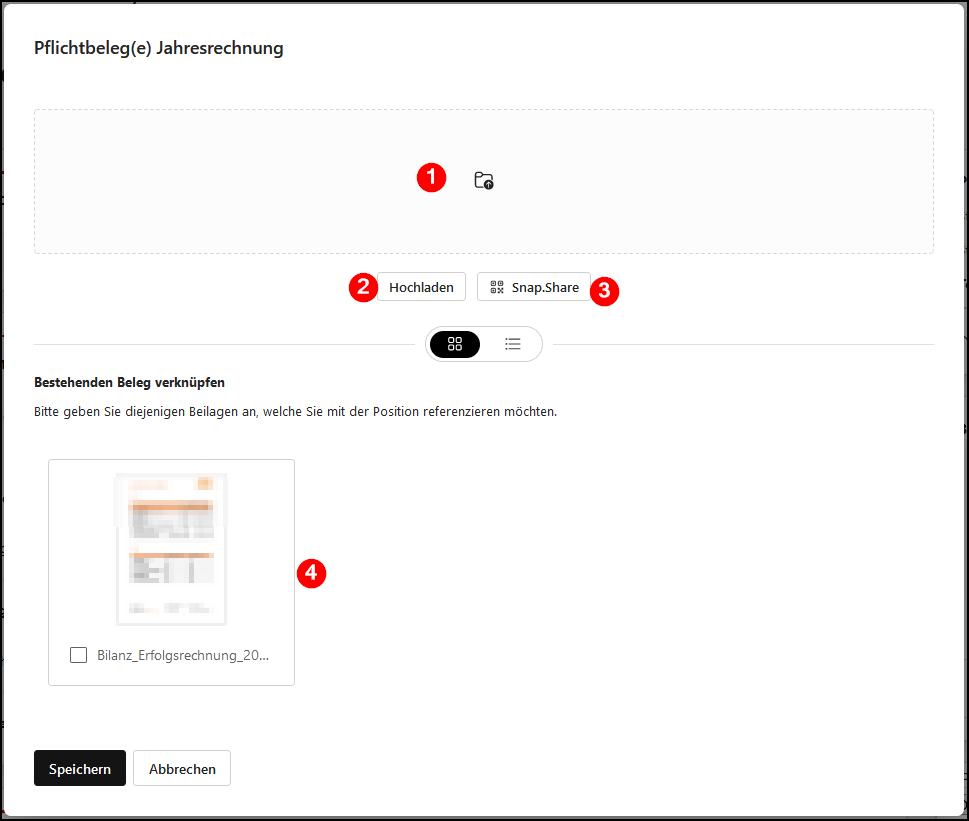Click red annotation marker number 3
The image size is (969, 821).
click(x=605, y=291)
